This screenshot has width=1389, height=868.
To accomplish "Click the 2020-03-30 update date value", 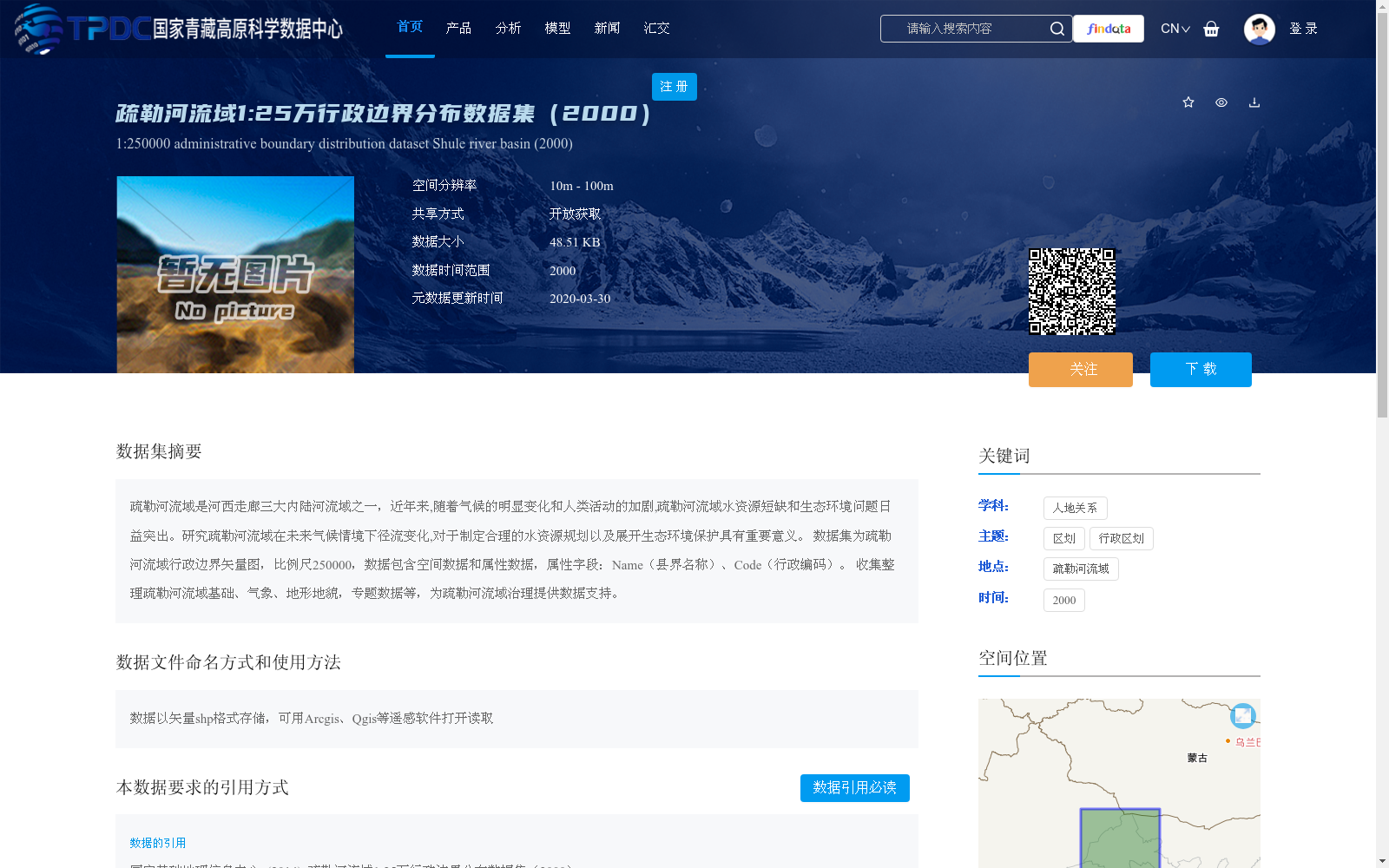I will point(580,299).
